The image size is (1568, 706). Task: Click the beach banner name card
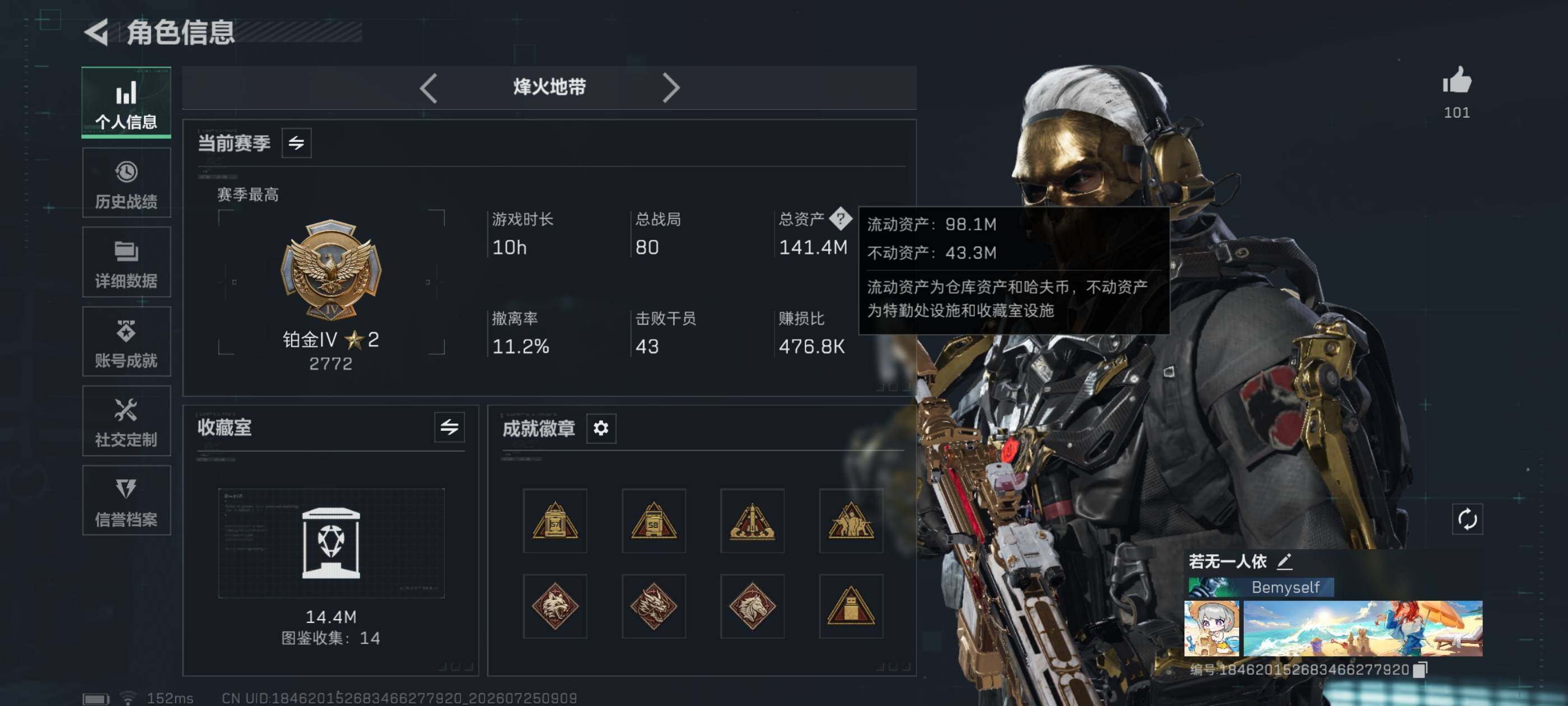click(1362, 628)
